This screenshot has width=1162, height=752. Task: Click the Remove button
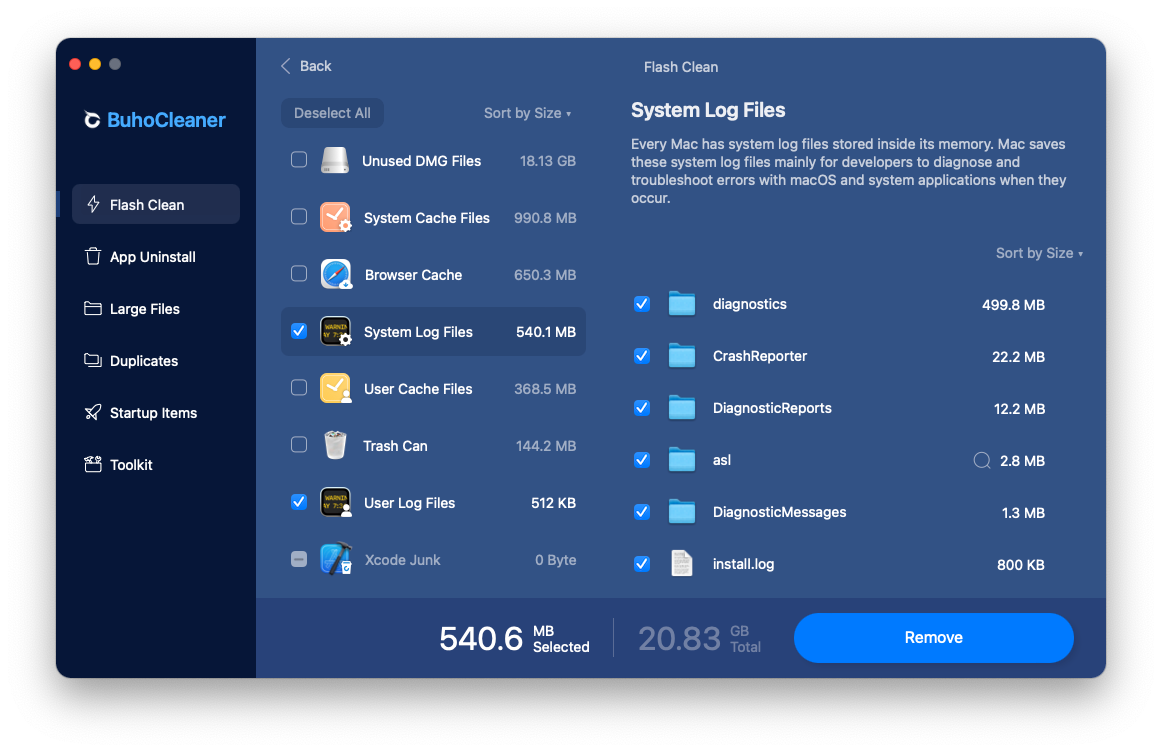pos(933,637)
